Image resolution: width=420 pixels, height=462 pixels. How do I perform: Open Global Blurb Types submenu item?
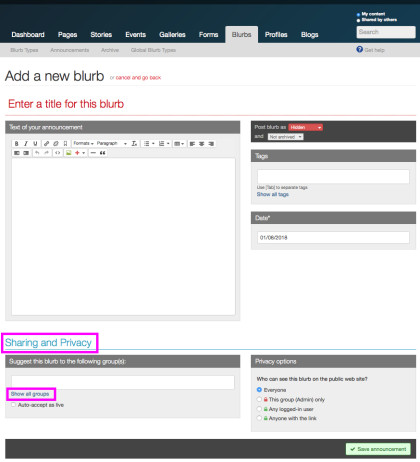pos(153,50)
